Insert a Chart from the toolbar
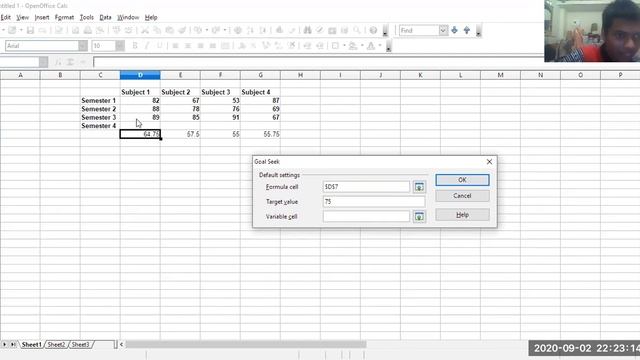 point(280,30)
